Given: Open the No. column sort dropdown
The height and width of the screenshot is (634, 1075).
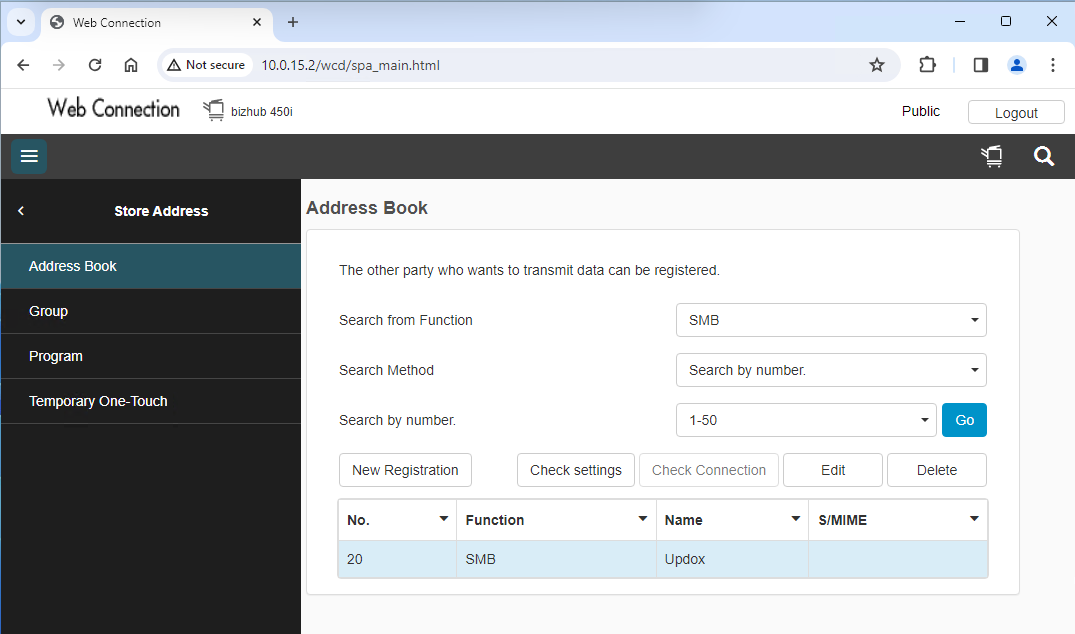Looking at the screenshot, I should point(442,519).
